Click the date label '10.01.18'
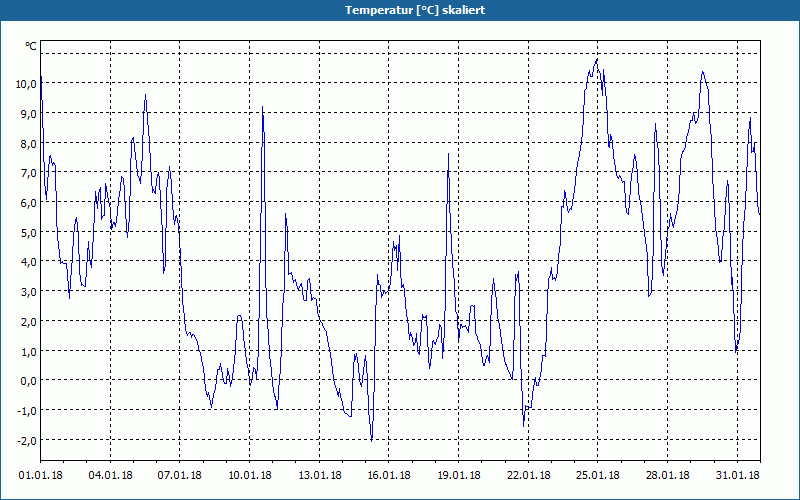The image size is (800, 500). [249, 475]
